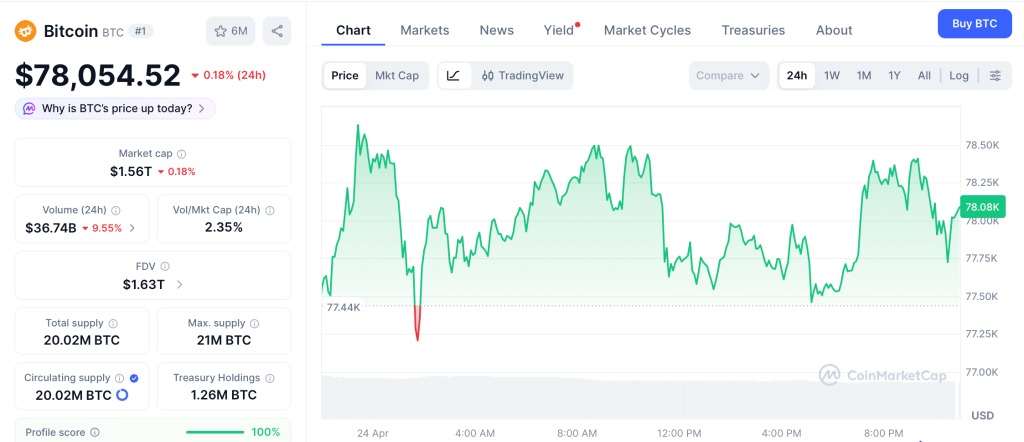Select the 1W time range
Viewport: 1024px width, 442px height.
pos(832,75)
